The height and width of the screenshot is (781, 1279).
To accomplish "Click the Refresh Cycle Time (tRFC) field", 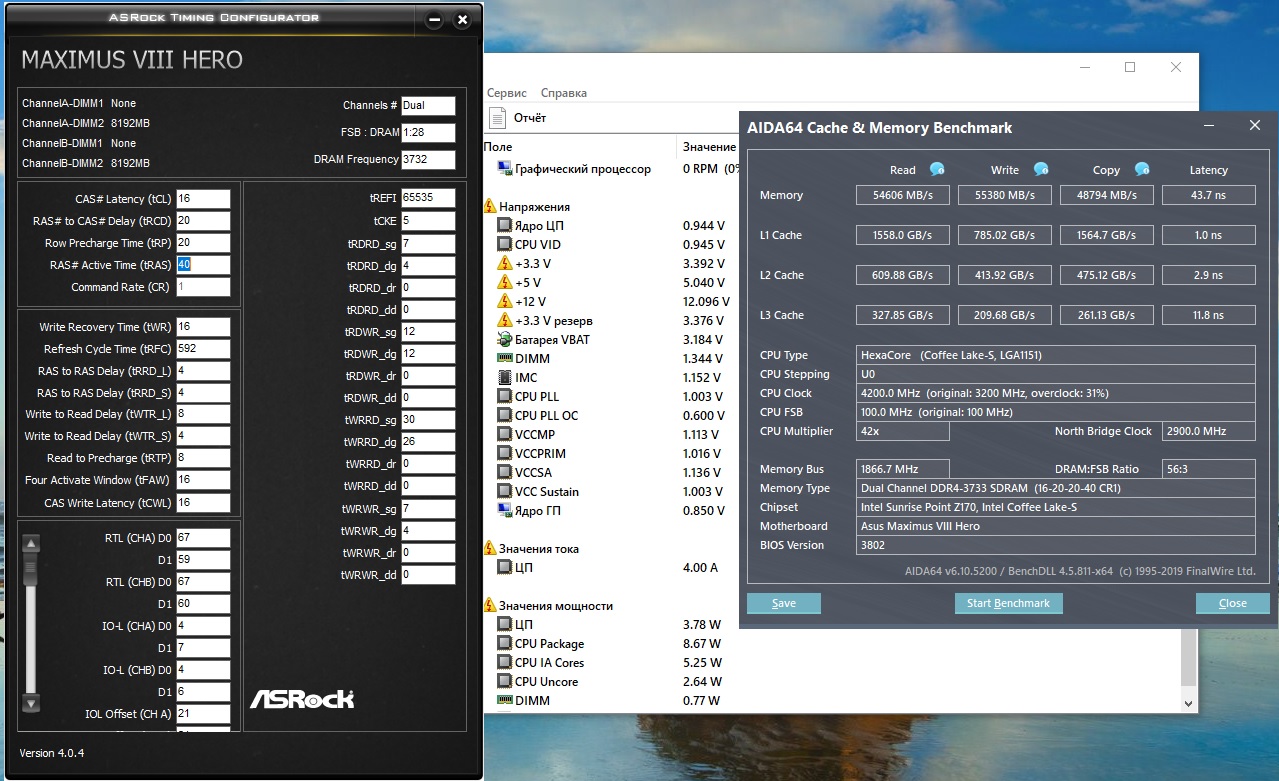I will [203, 349].
